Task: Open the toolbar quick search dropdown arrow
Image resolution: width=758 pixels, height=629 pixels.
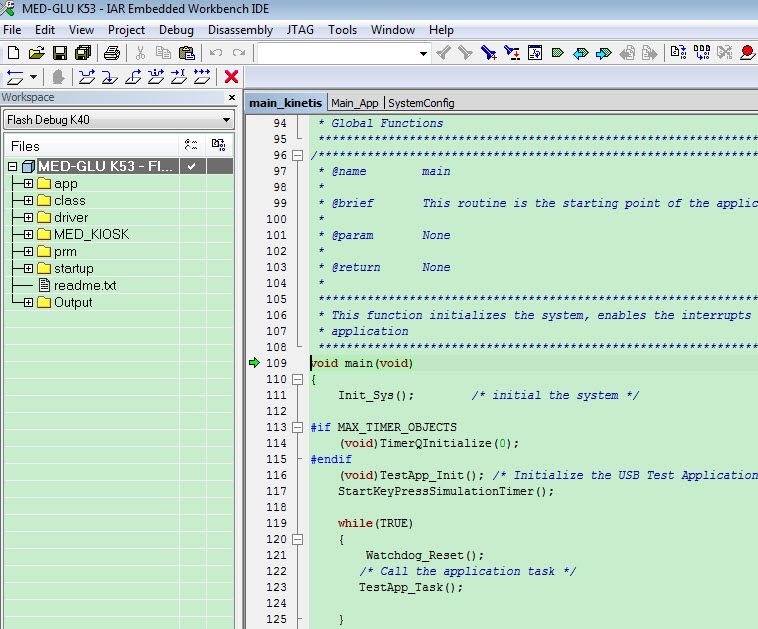Action: (423, 53)
